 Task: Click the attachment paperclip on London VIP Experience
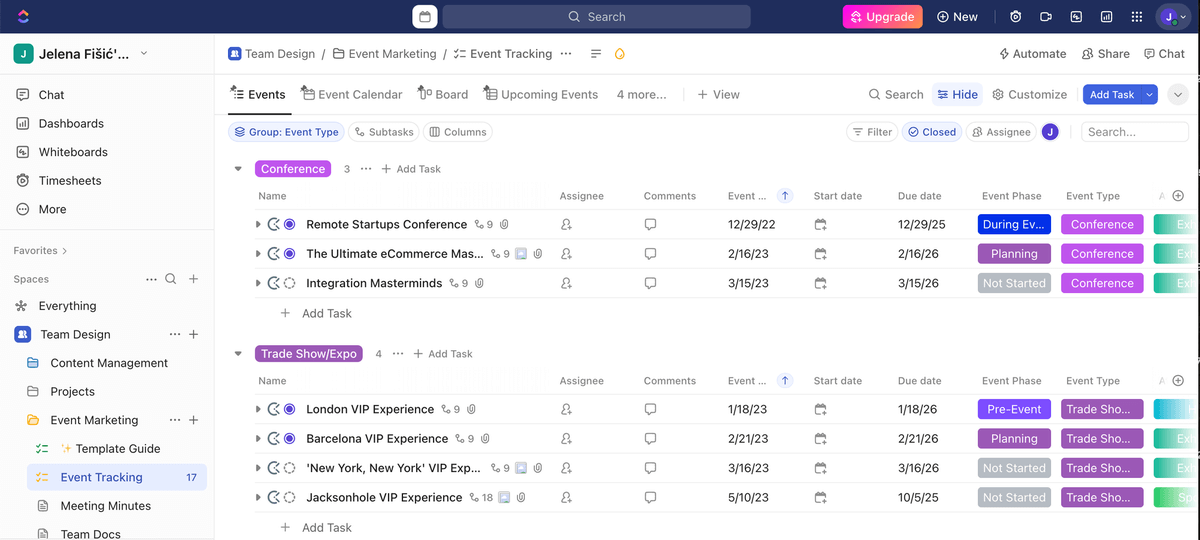tap(471, 409)
